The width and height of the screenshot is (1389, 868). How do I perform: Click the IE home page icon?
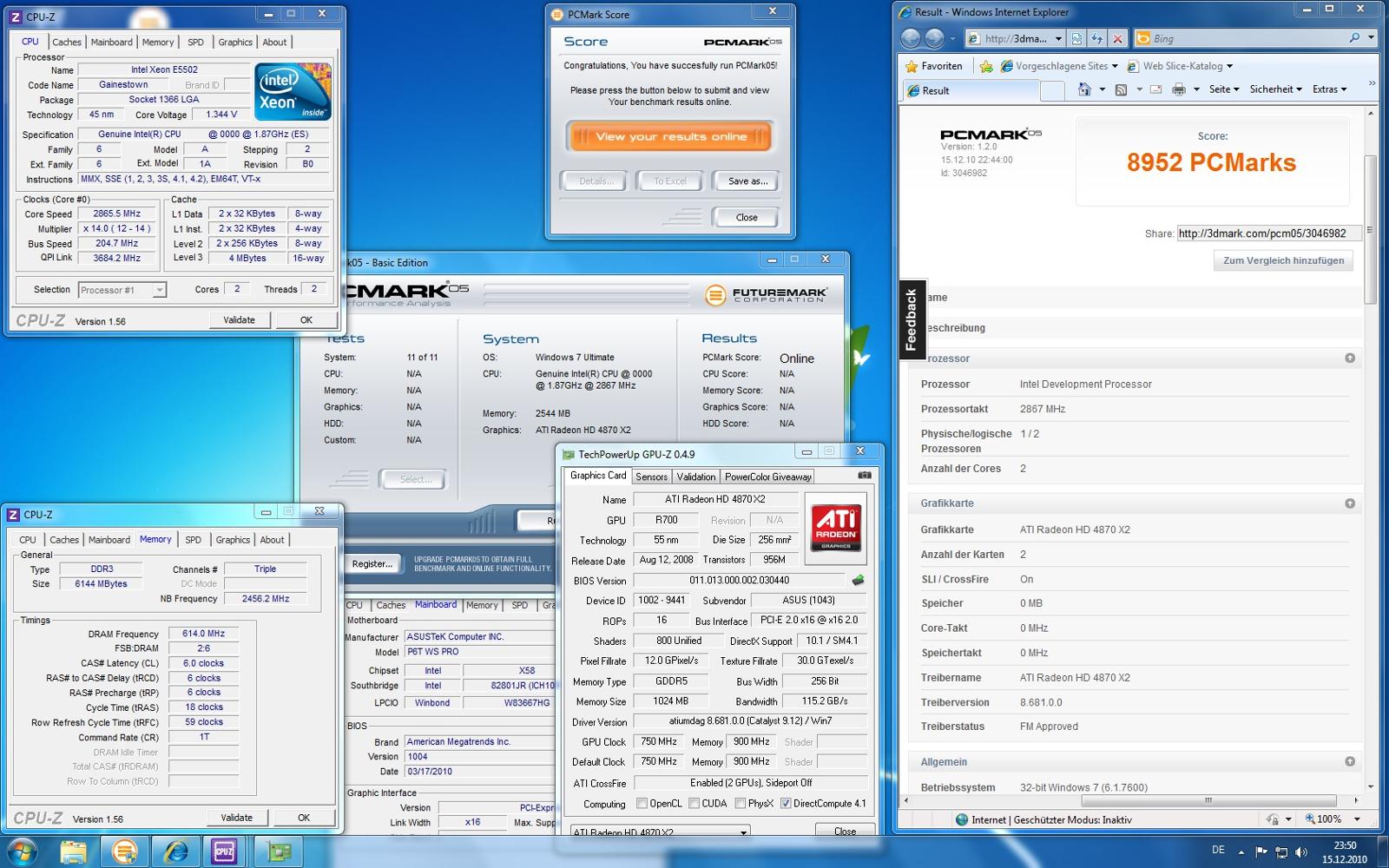tap(1084, 89)
